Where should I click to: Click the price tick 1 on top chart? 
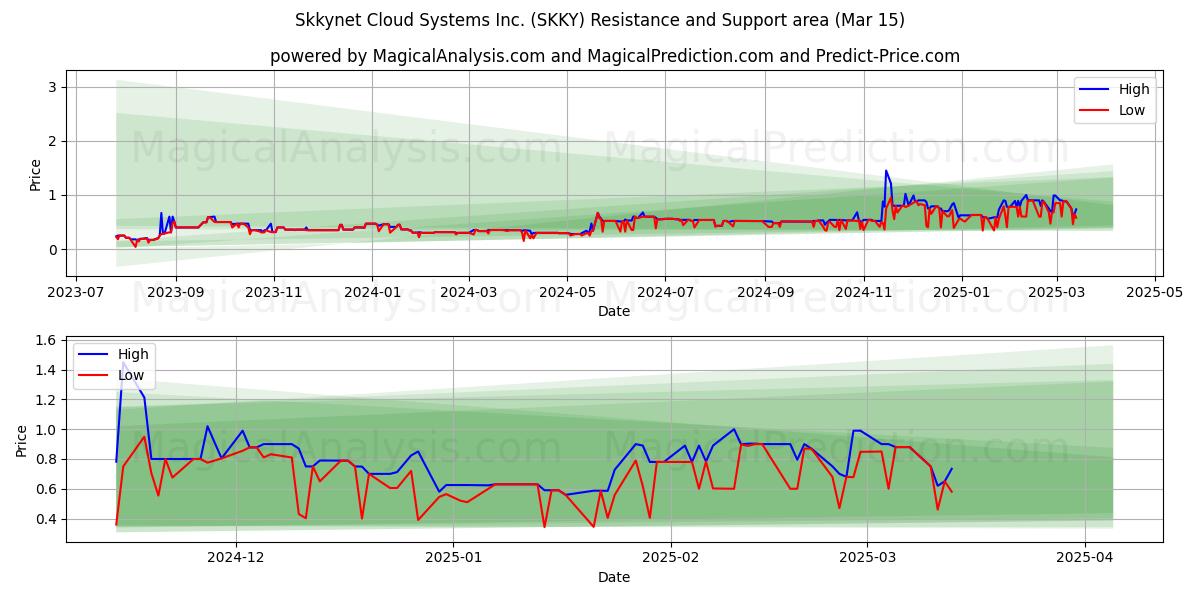[x=54, y=195]
